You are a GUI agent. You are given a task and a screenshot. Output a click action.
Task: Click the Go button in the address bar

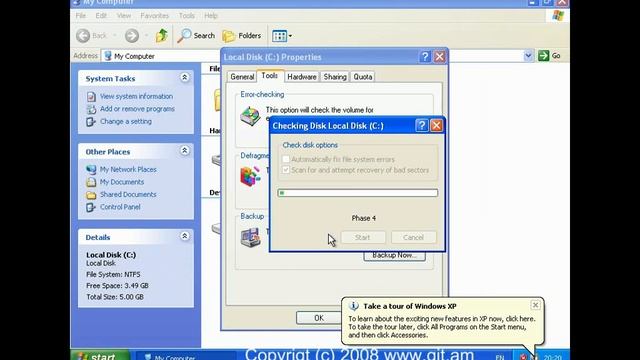pyautogui.click(x=549, y=56)
